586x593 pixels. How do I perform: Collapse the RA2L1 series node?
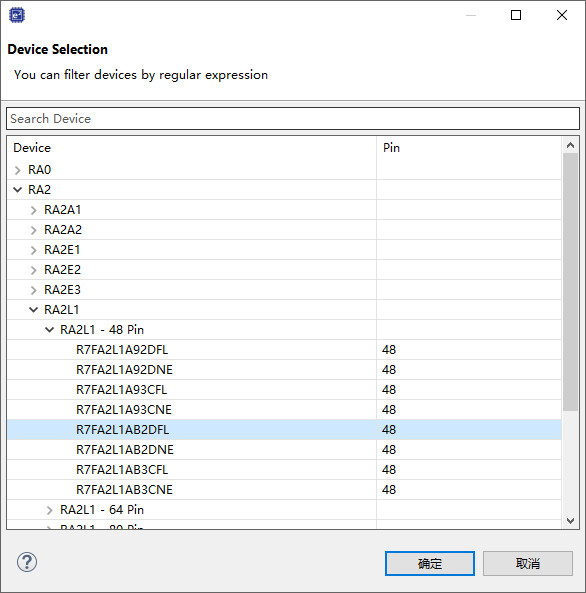[x=33, y=310]
